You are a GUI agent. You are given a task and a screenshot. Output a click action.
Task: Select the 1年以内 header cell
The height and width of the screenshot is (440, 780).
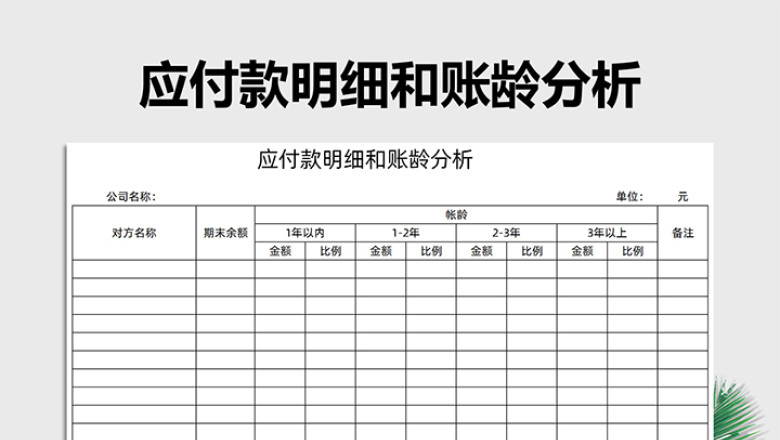click(305, 233)
